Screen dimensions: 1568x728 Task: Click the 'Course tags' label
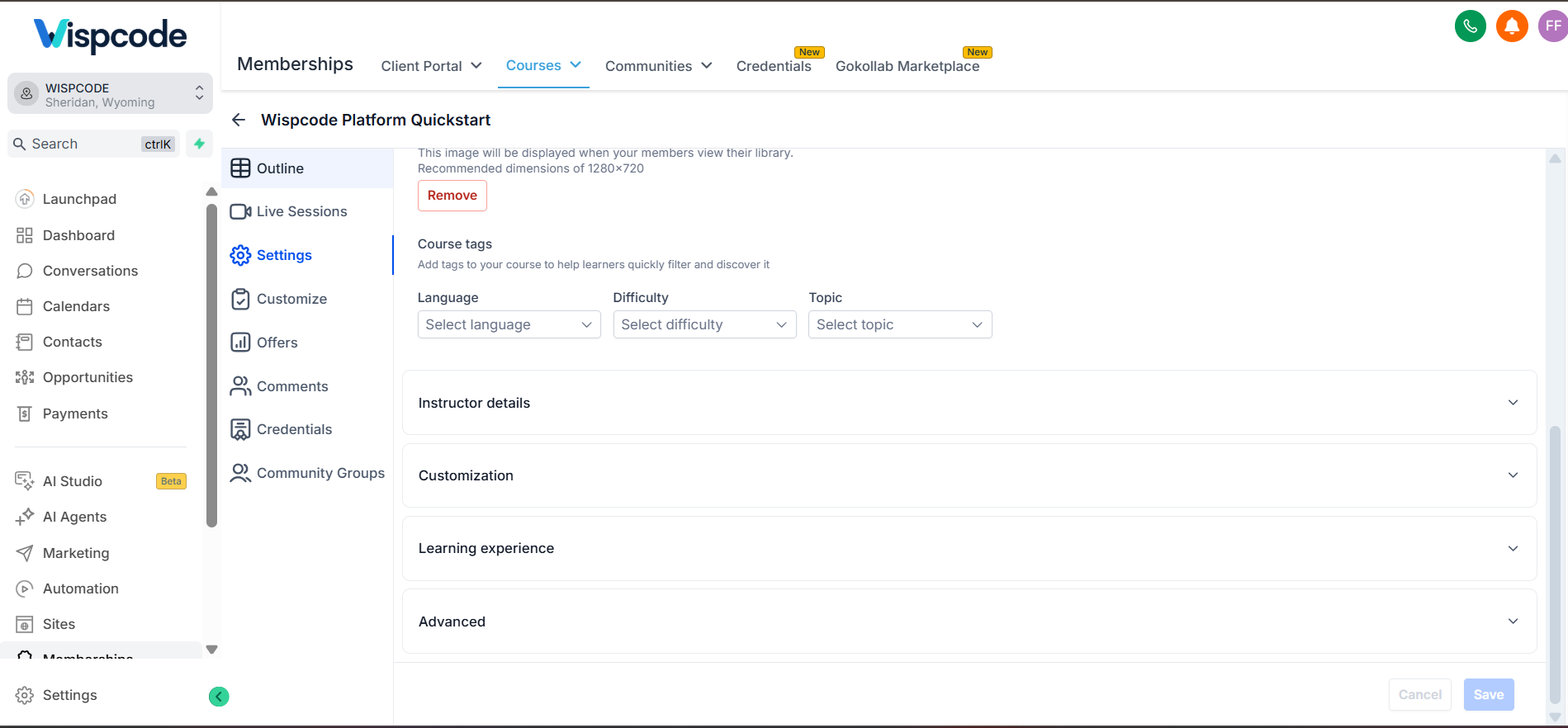pyautogui.click(x=455, y=244)
